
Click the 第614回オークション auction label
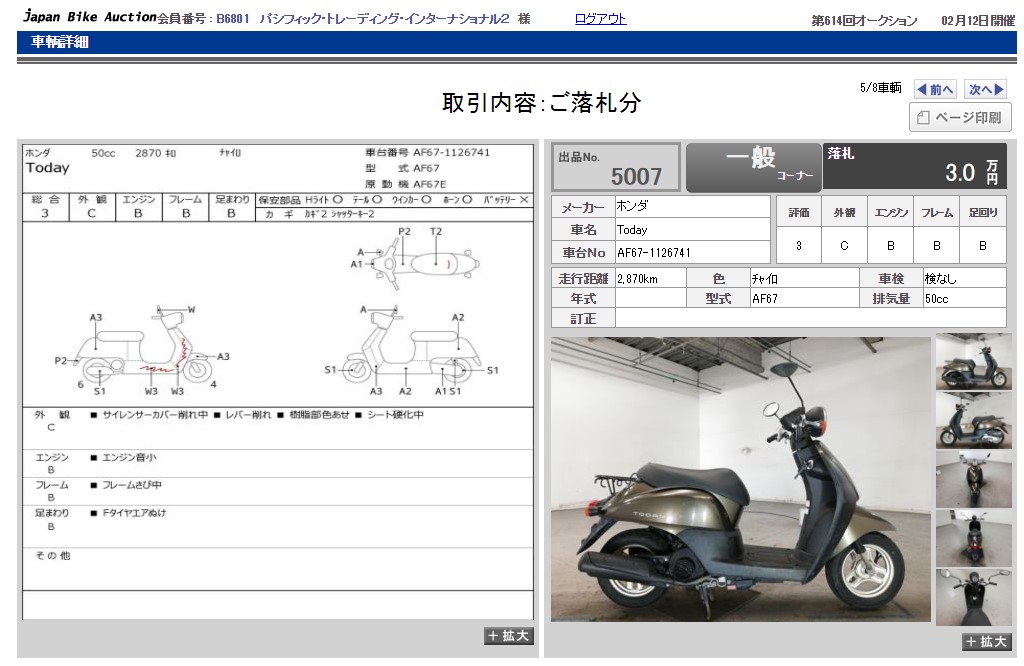864,21
